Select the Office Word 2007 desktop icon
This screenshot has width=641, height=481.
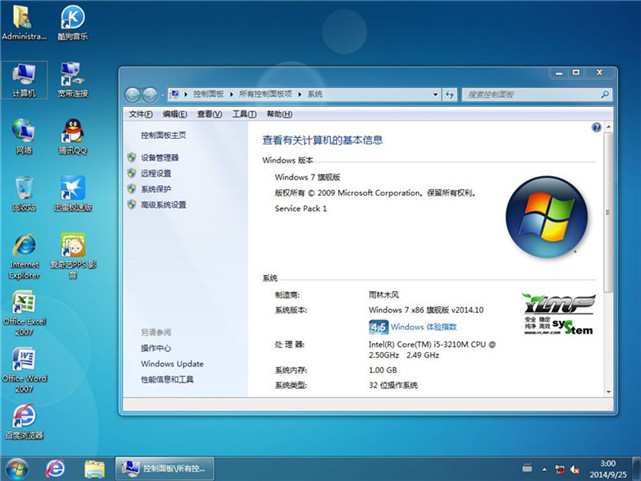(x=23, y=365)
